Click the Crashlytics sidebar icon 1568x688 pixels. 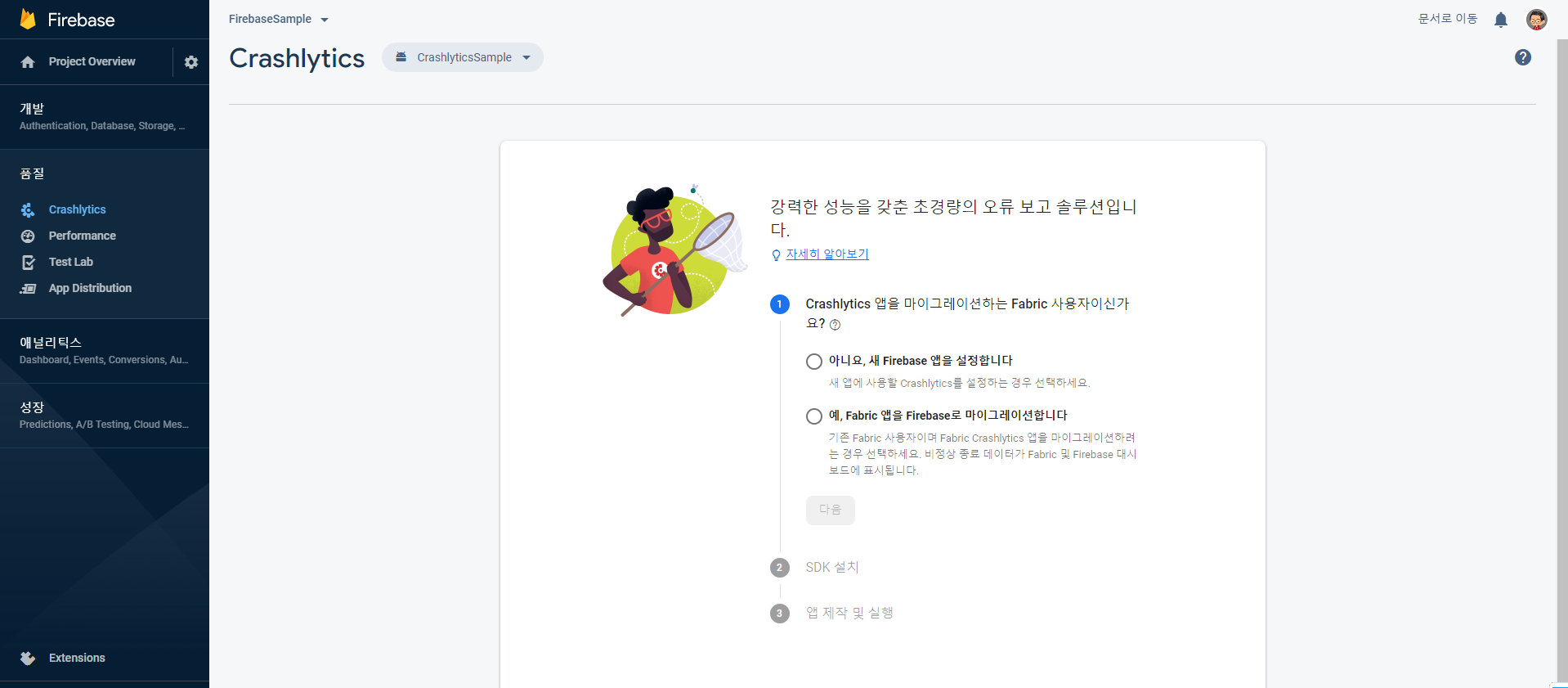point(28,210)
